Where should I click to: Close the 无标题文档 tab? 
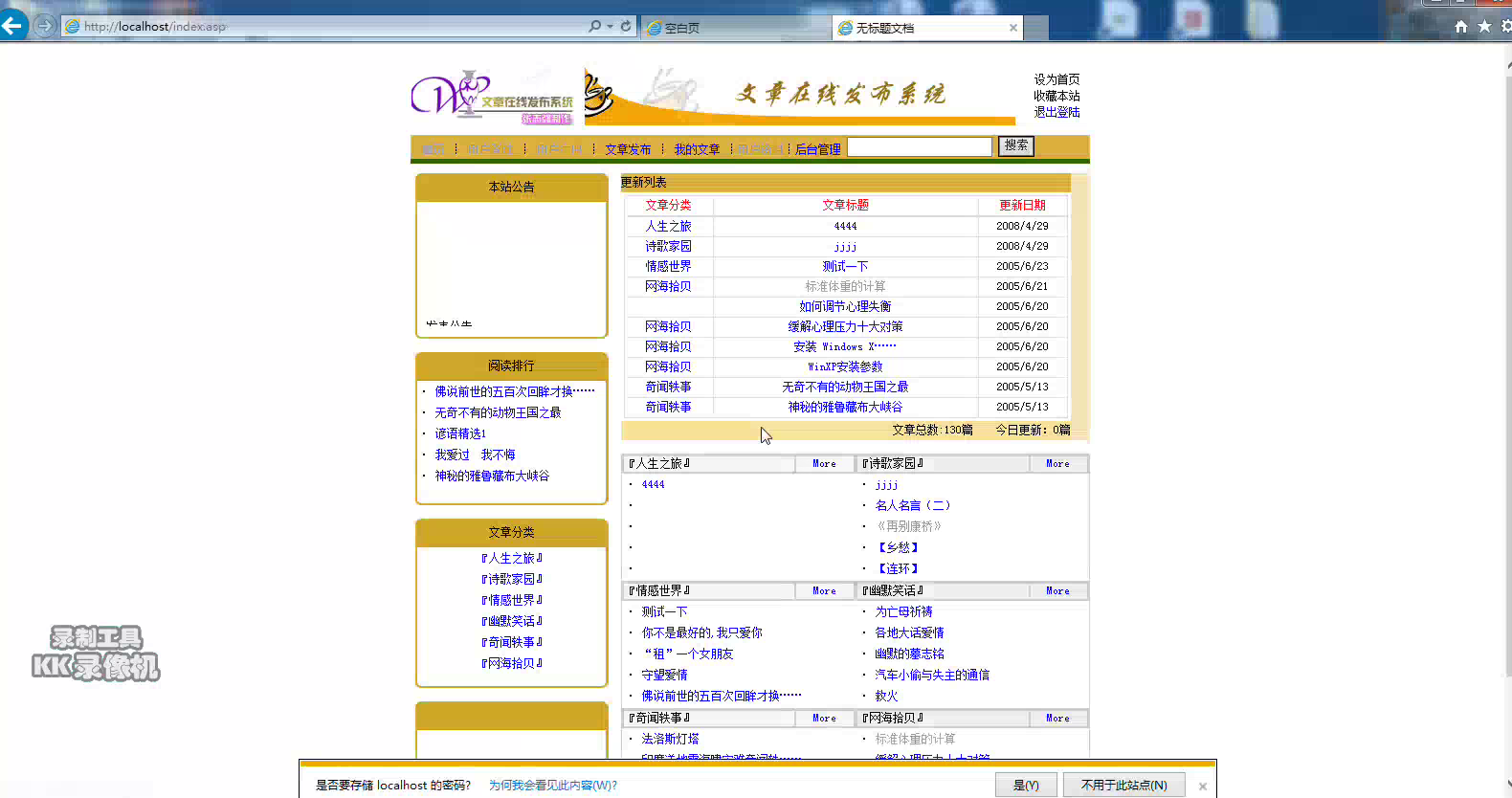click(x=1013, y=28)
